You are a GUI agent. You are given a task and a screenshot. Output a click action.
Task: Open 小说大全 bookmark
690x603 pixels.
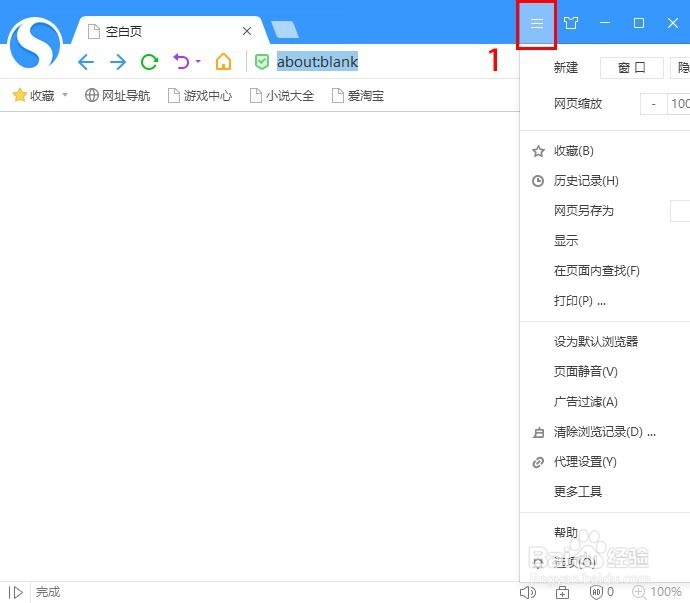click(x=282, y=95)
